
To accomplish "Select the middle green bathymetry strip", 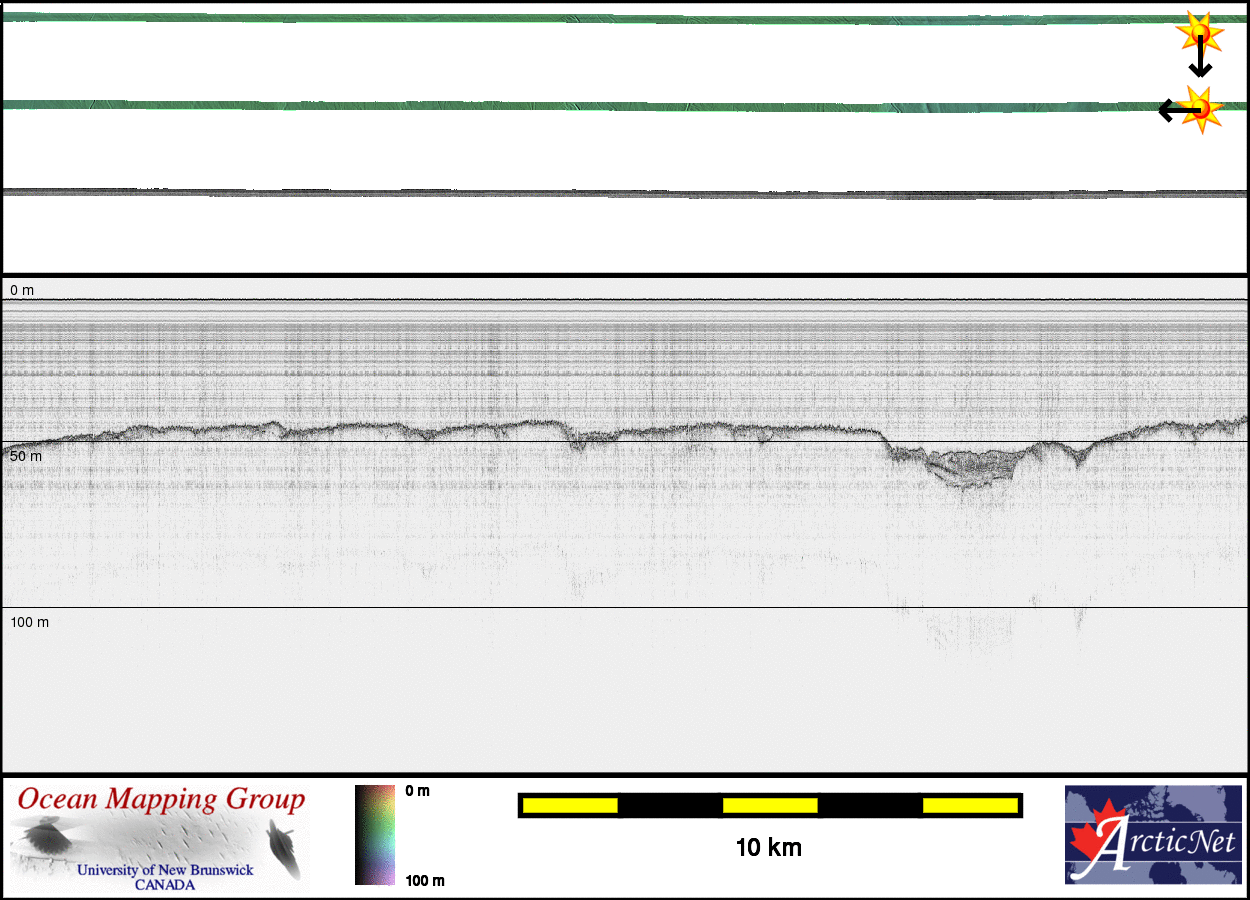I will point(600,105).
